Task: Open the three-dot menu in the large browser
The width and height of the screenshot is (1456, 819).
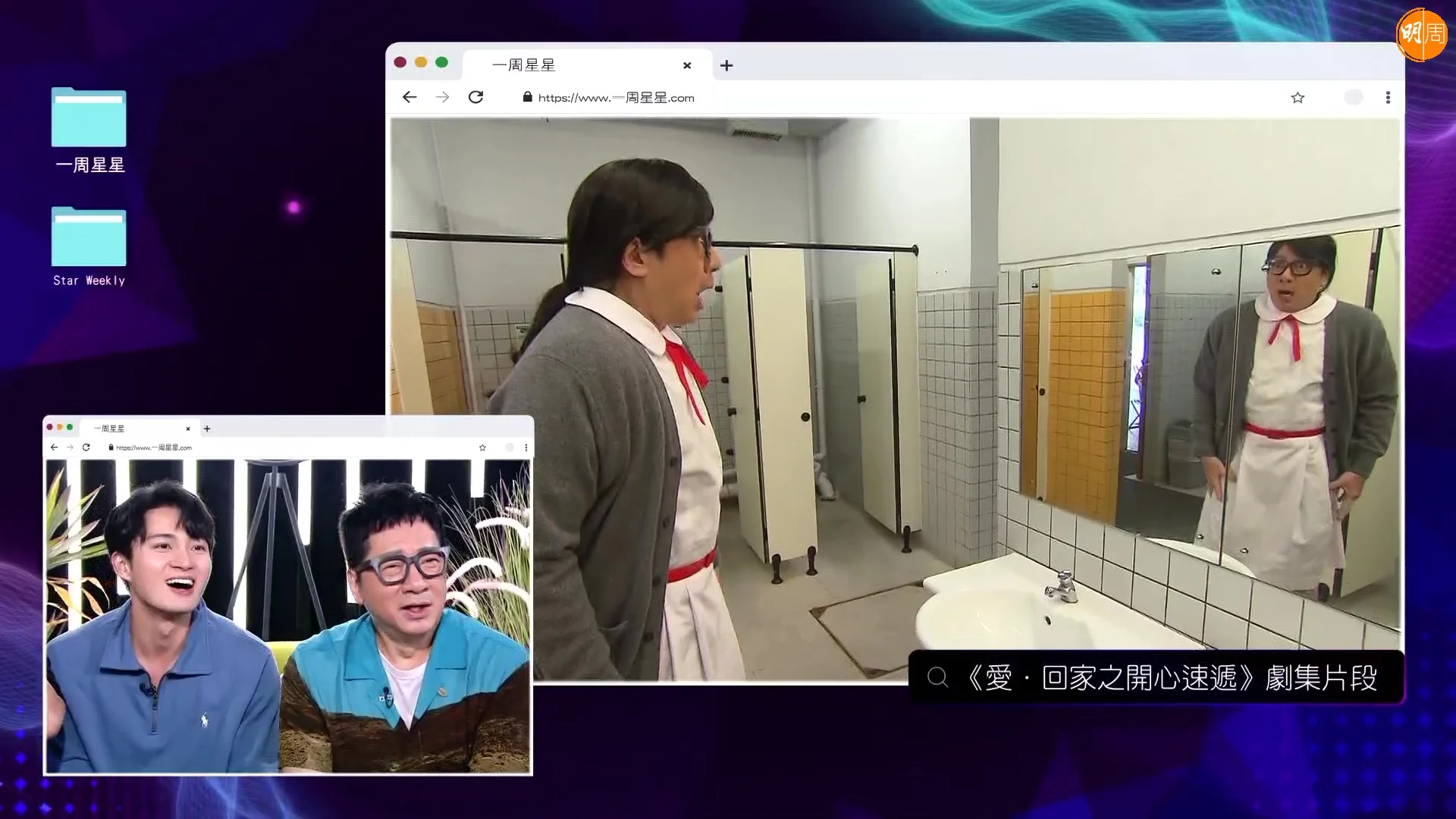Action: pos(1388,98)
